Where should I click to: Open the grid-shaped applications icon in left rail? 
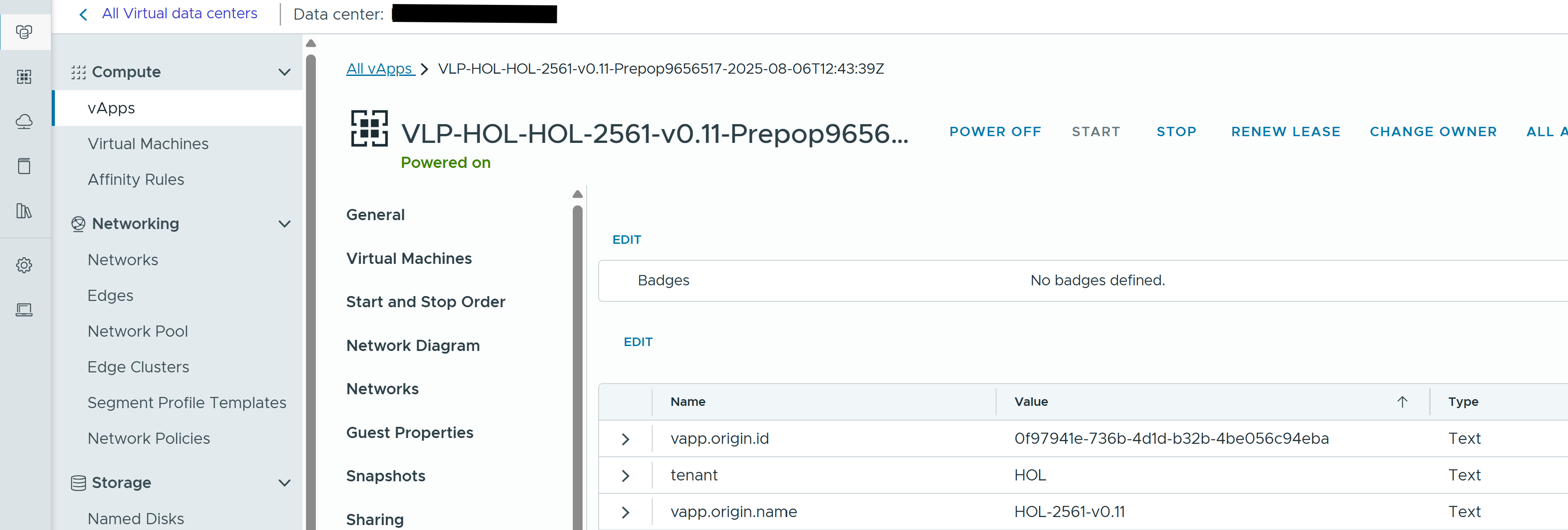25,77
